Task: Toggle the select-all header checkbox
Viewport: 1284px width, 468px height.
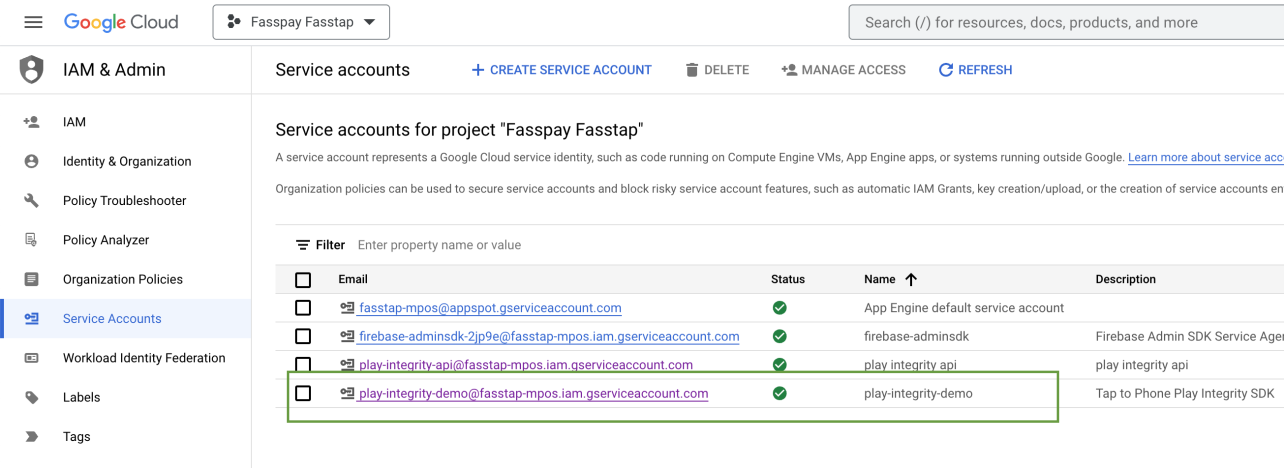Action: 303,280
